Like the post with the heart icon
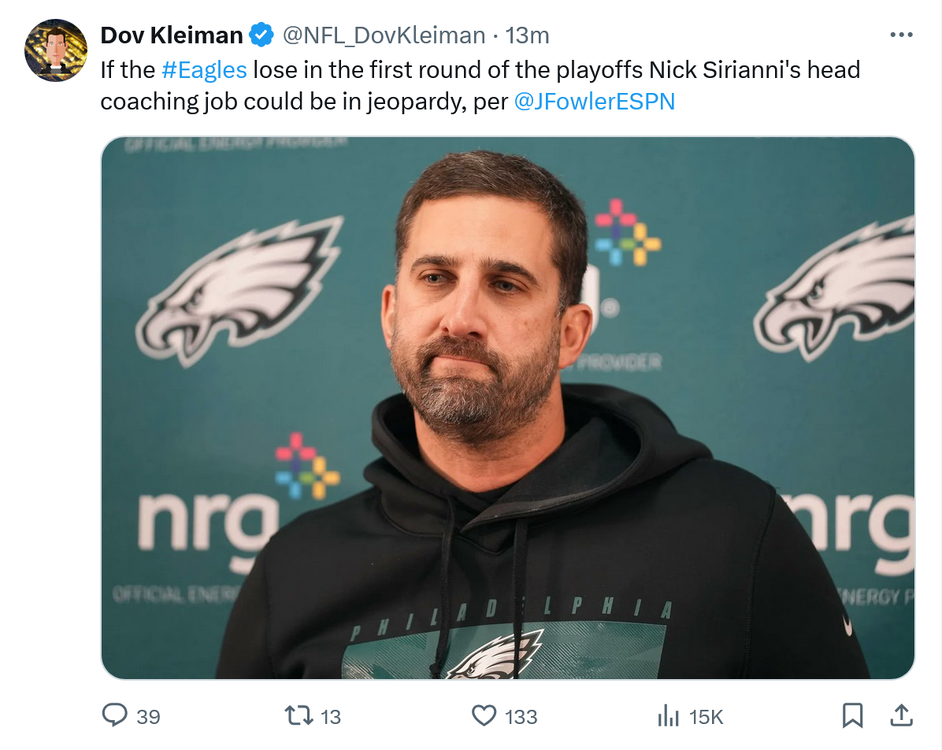The width and height of the screenshot is (942, 750). point(484,715)
